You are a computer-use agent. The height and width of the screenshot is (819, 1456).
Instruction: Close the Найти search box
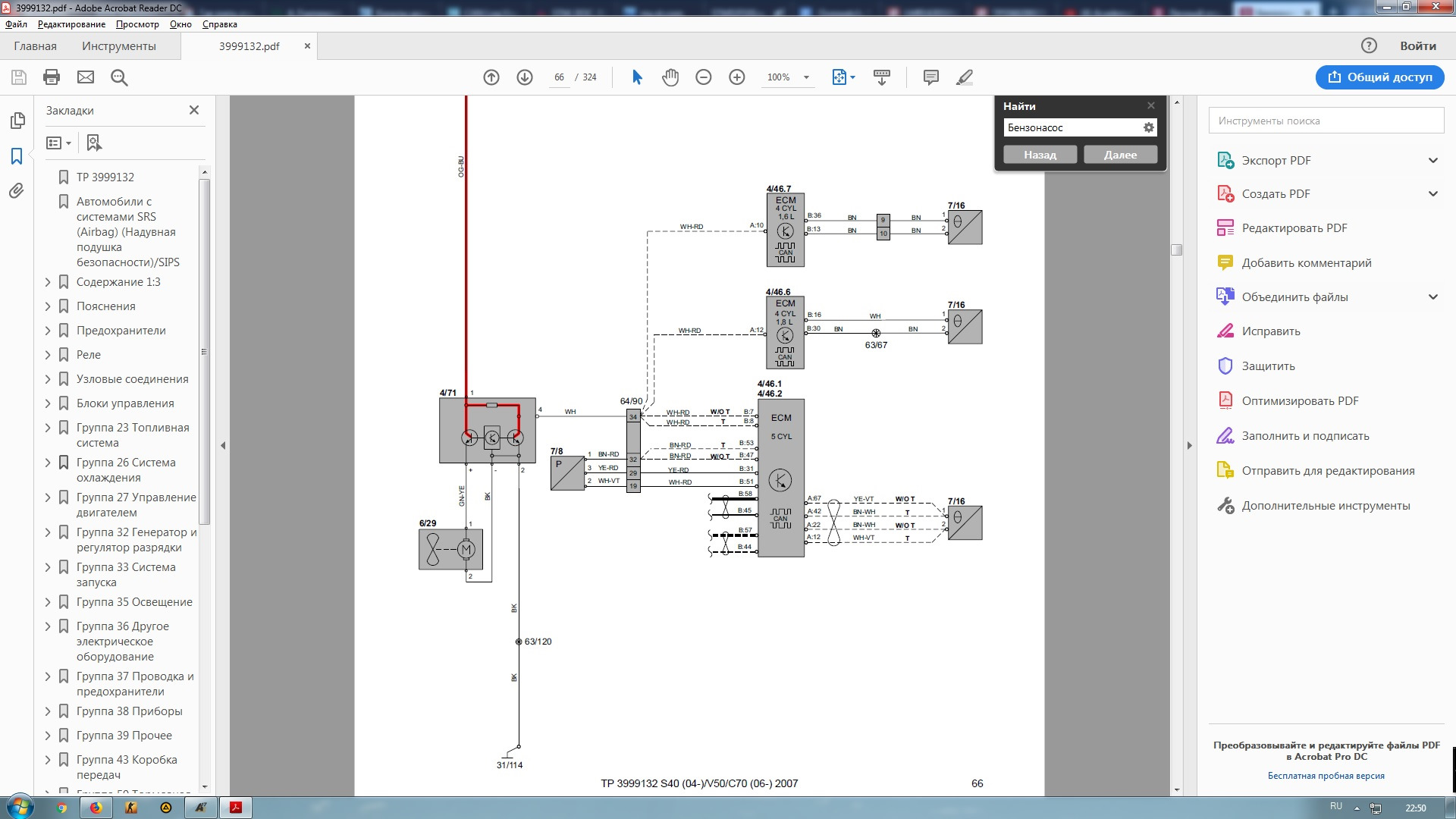(x=1151, y=105)
